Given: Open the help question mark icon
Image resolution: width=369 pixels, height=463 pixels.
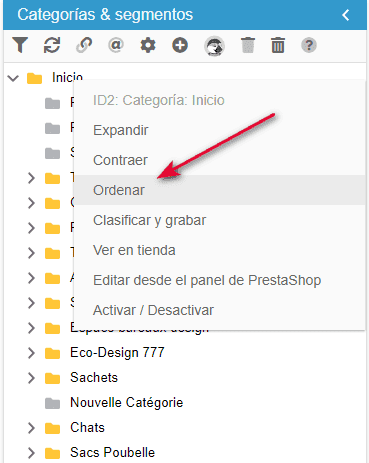Looking at the screenshot, I should tap(309, 45).
